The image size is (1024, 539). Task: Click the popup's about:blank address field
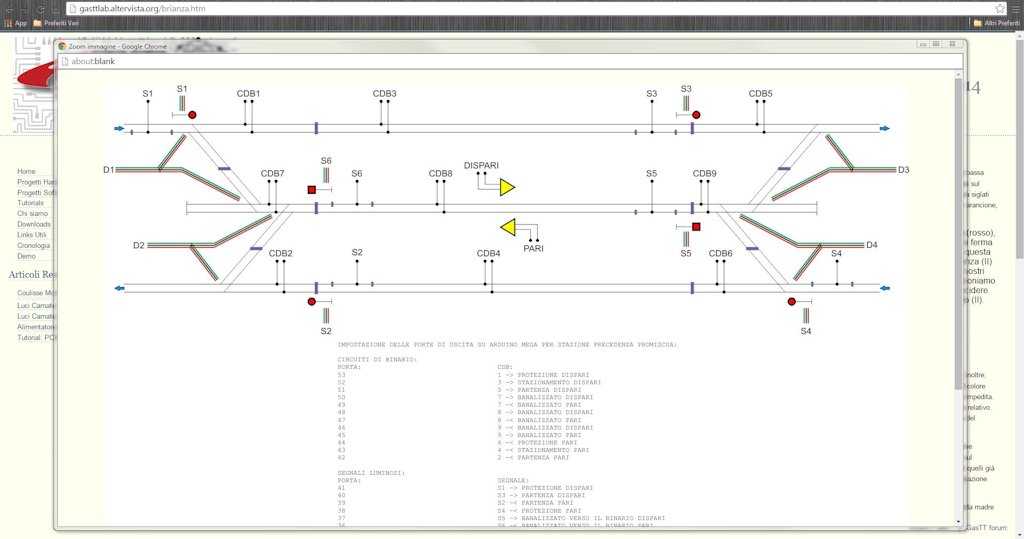pyautogui.click(x=509, y=61)
